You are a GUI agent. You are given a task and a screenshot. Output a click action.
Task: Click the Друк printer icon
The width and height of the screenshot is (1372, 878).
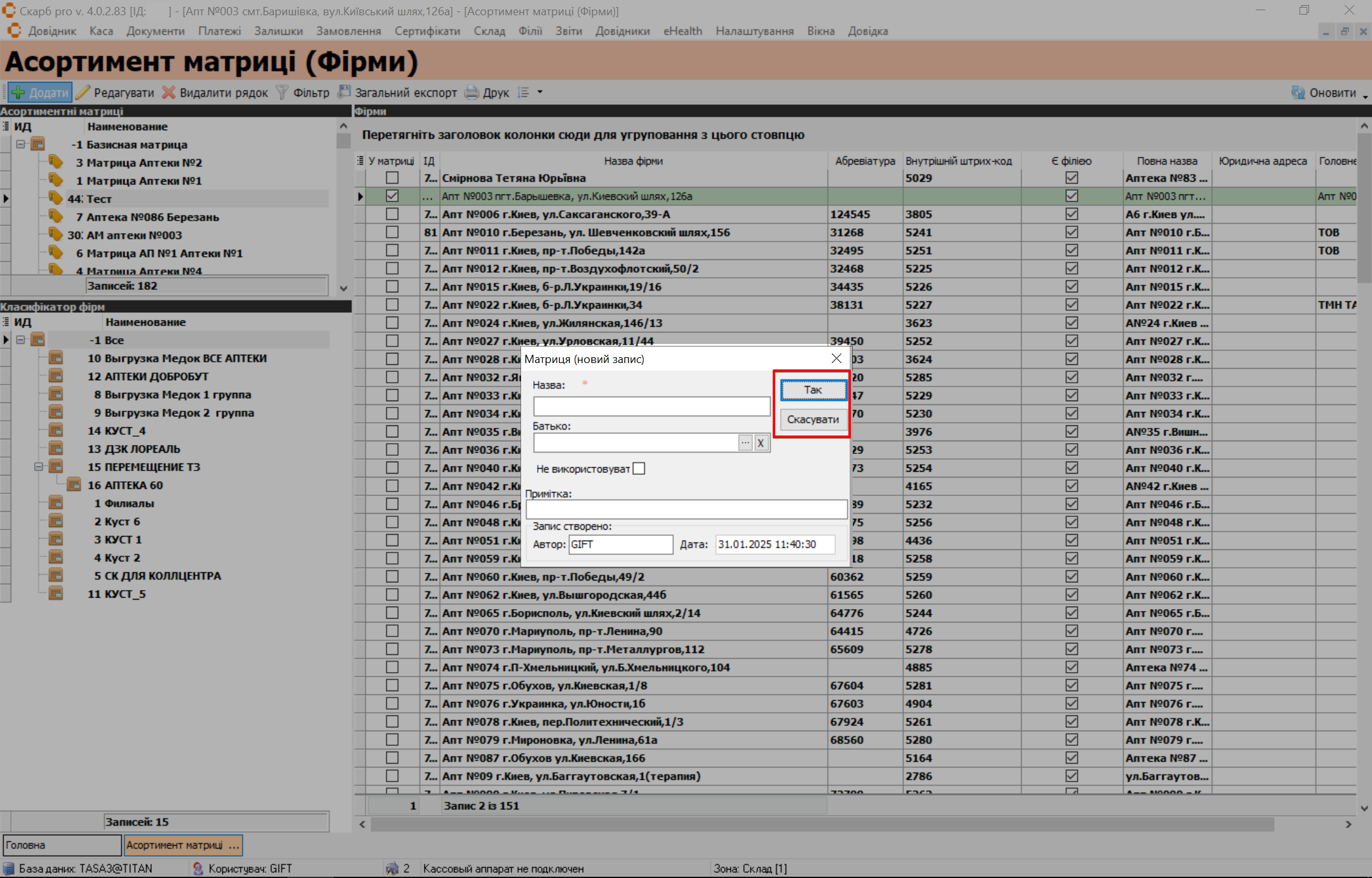coord(472,93)
